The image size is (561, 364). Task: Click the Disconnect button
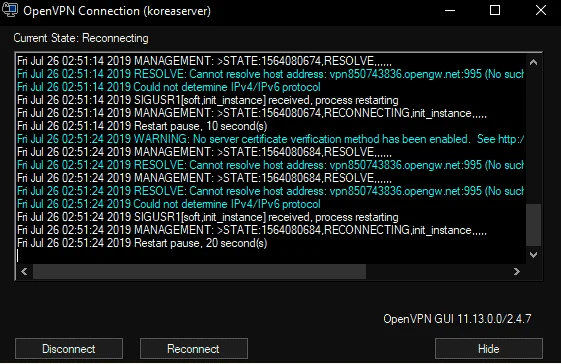69,349
